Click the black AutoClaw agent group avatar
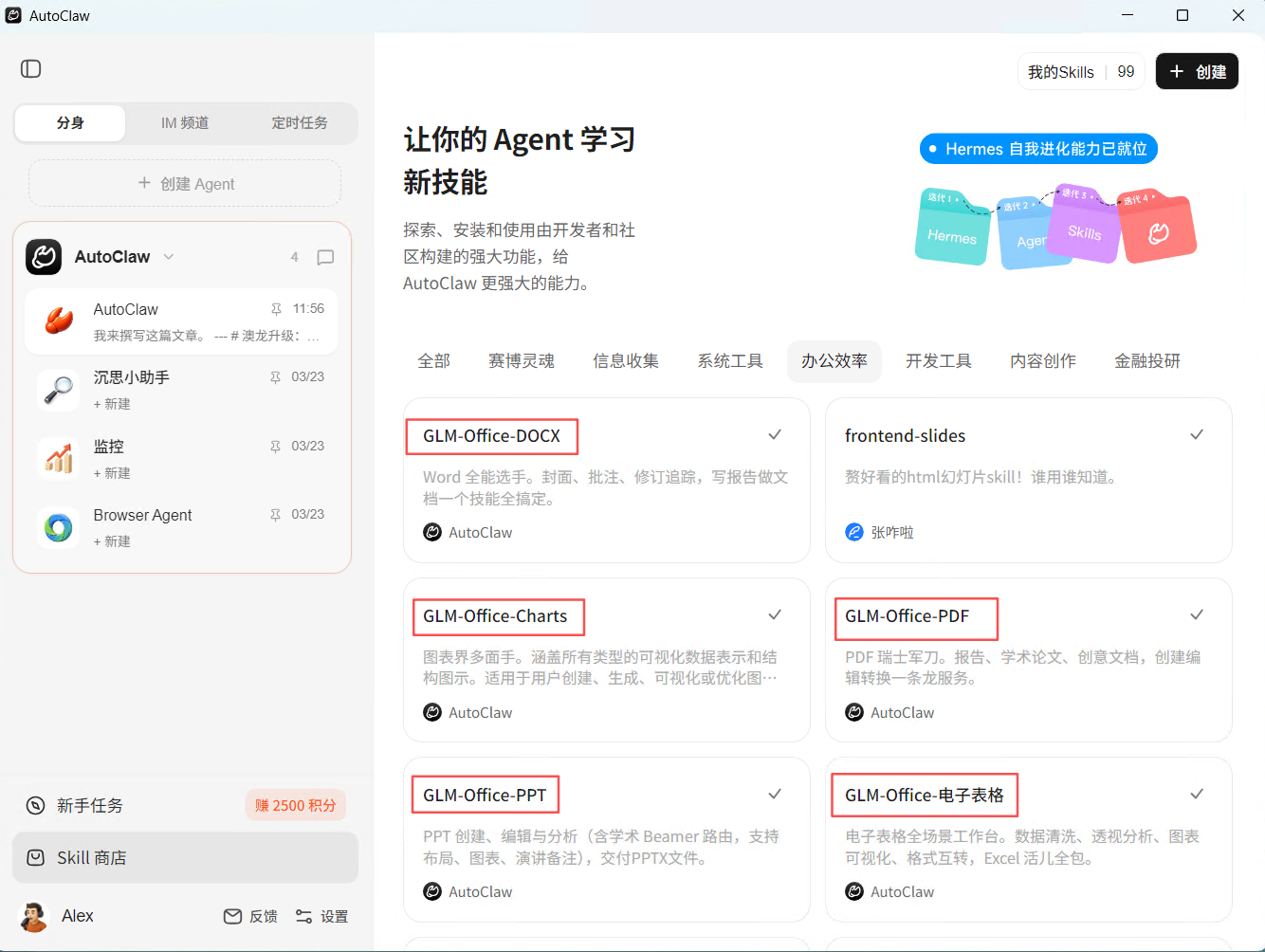The width and height of the screenshot is (1265, 952). click(x=44, y=257)
